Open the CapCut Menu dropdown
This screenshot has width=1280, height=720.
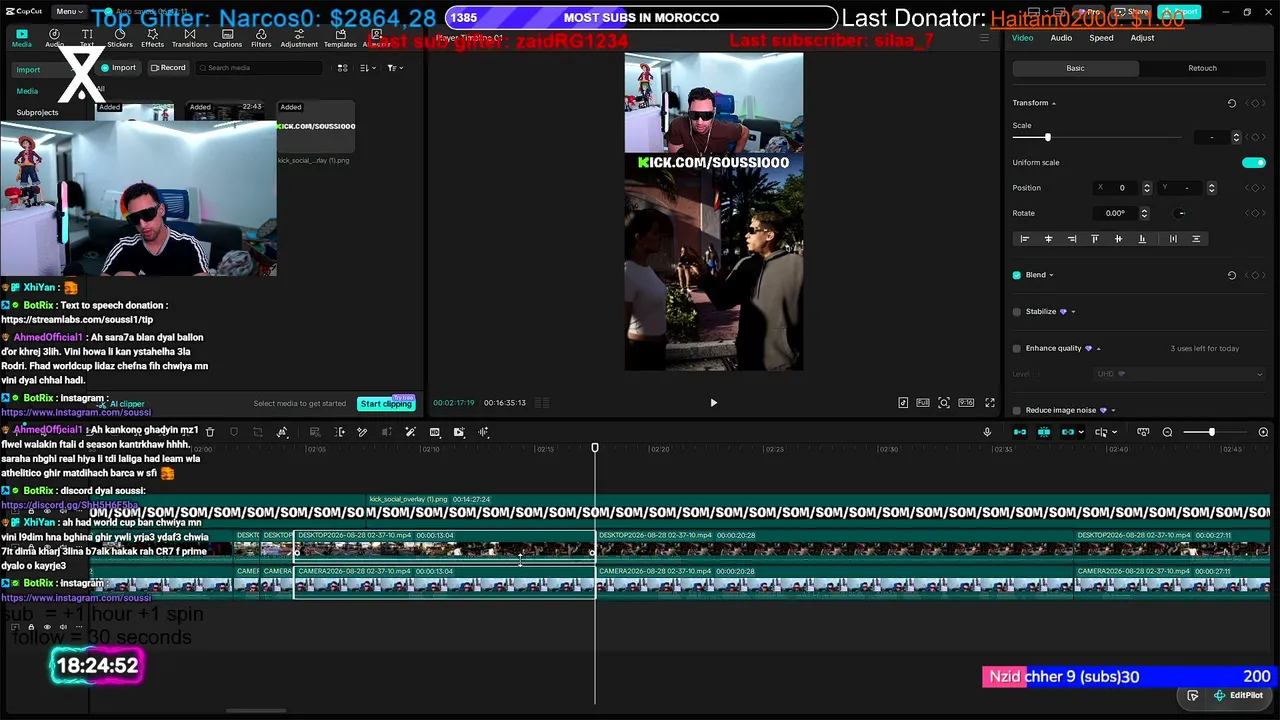(68, 11)
